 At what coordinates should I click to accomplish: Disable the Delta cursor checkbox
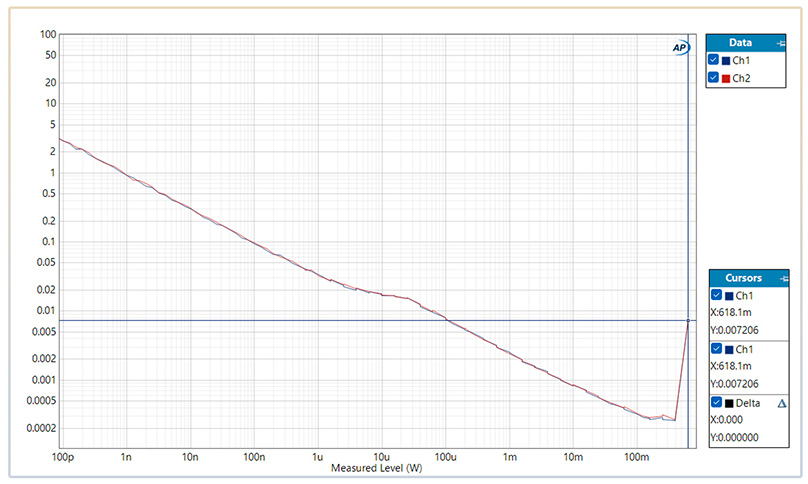715,403
